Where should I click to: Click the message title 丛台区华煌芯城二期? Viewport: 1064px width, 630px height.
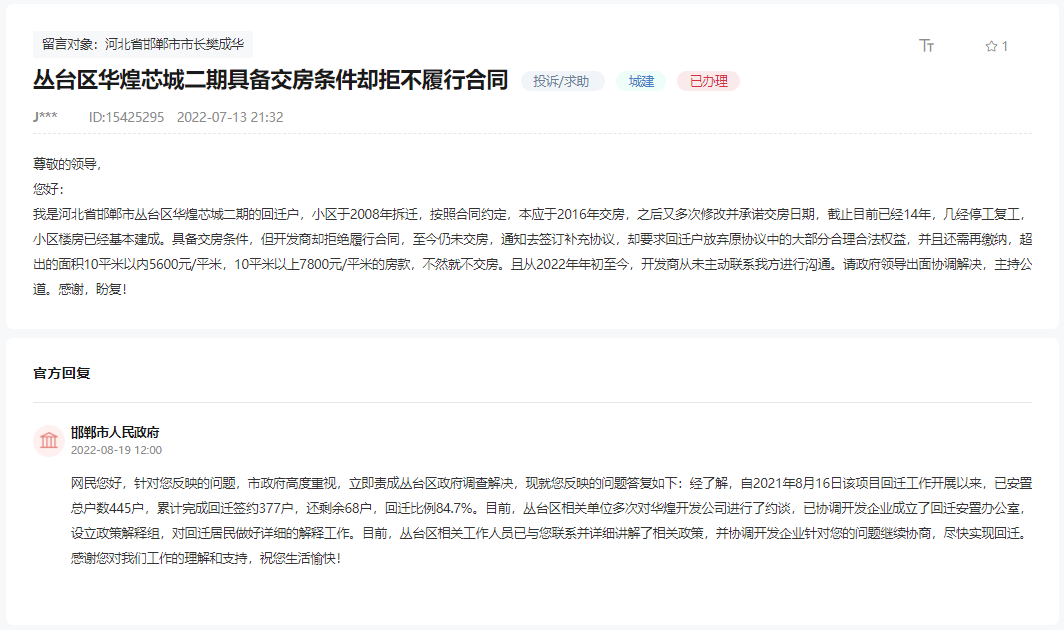pyautogui.click(x=271, y=80)
